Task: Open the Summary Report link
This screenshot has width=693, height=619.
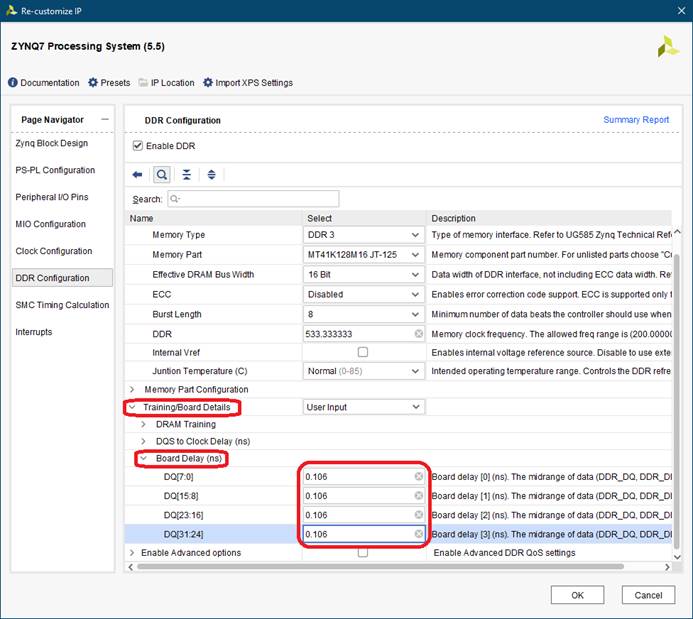Action: tap(636, 120)
